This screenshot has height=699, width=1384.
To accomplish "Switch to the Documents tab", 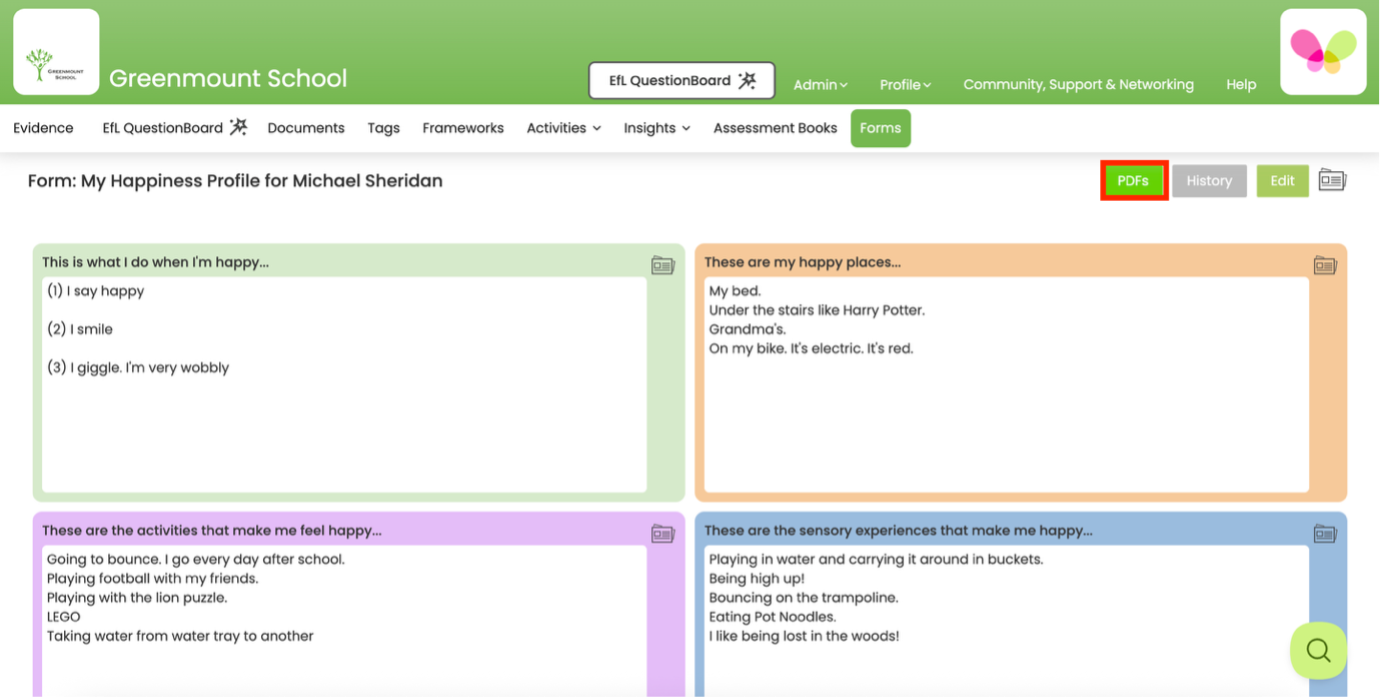I will pos(305,128).
